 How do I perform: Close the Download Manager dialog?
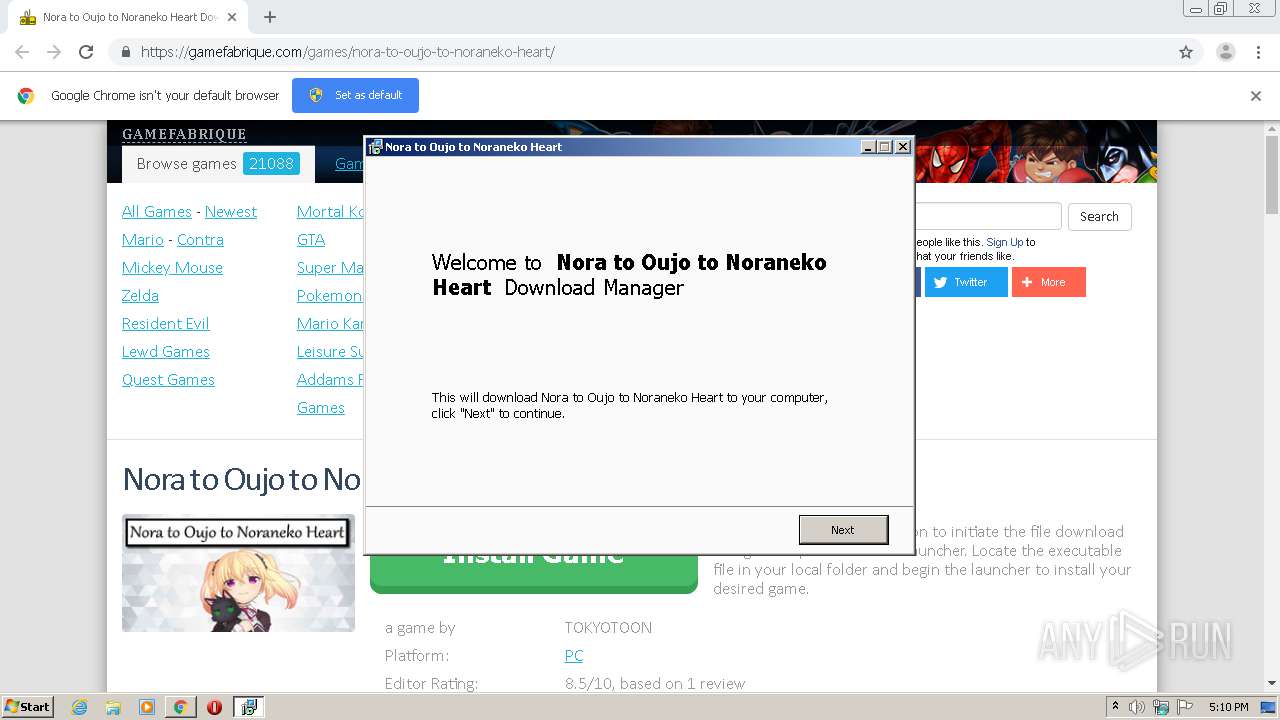pyautogui.click(x=903, y=147)
